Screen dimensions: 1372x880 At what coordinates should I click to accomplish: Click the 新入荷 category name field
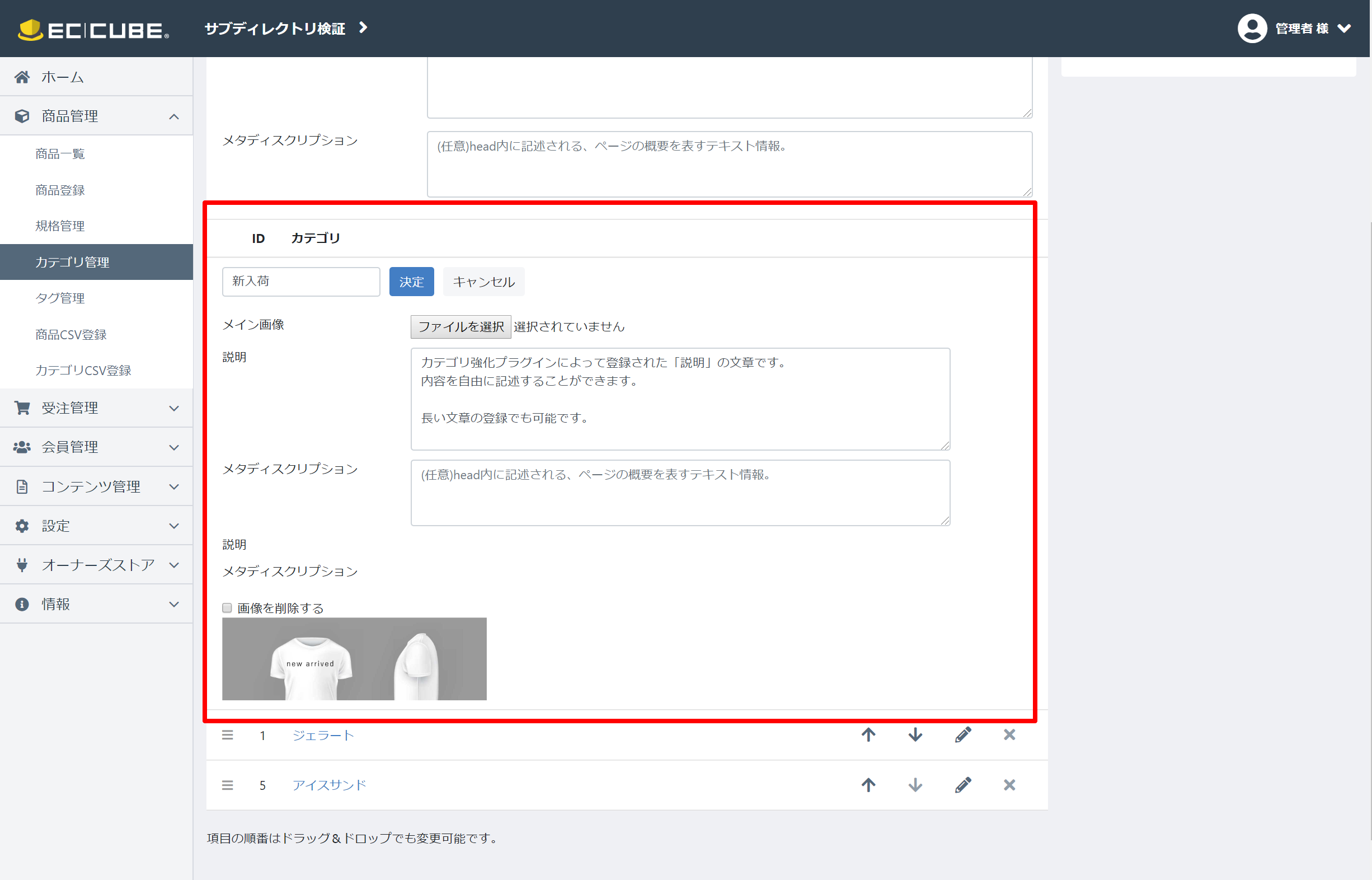pos(300,282)
